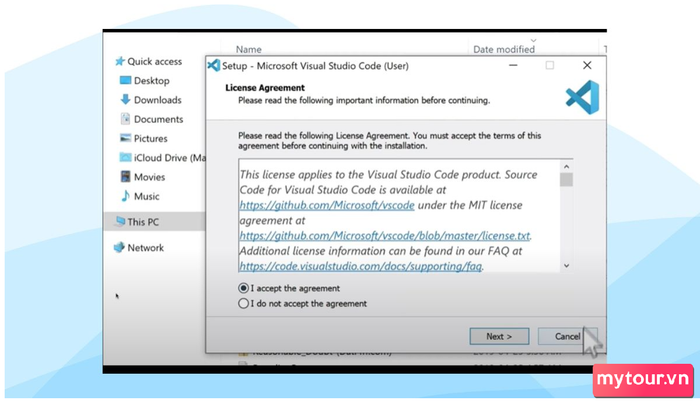Viewport: 700px width, 405px height.
Task: Click the large VS Code logo in header
Action: [583, 97]
